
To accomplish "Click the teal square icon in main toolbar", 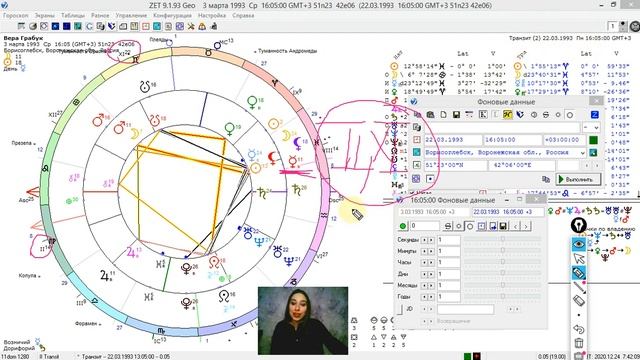I will pos(157,27).
